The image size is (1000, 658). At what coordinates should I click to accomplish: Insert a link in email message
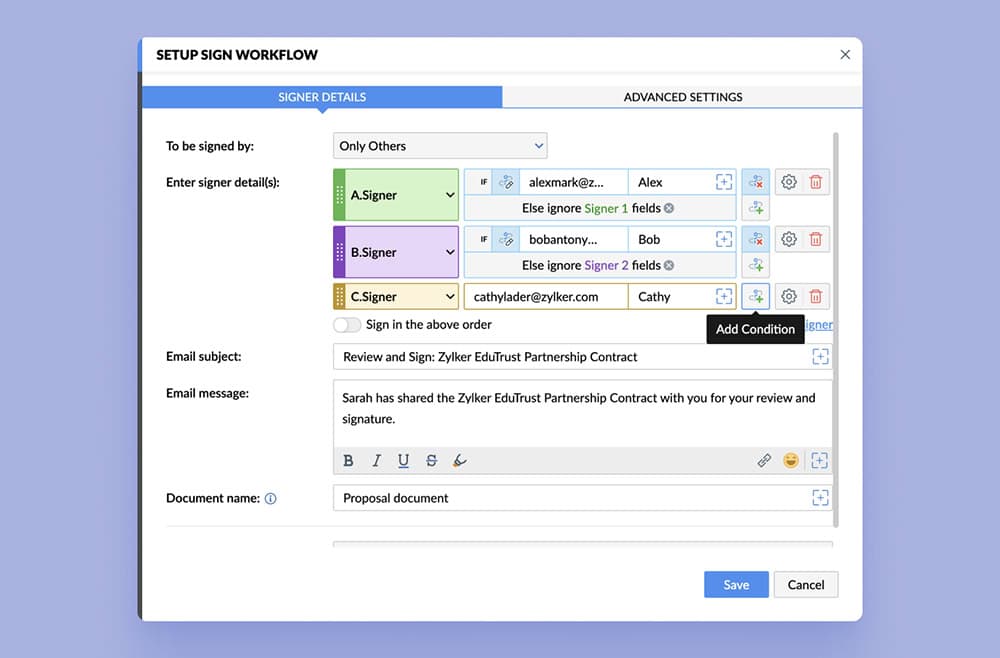764,460
